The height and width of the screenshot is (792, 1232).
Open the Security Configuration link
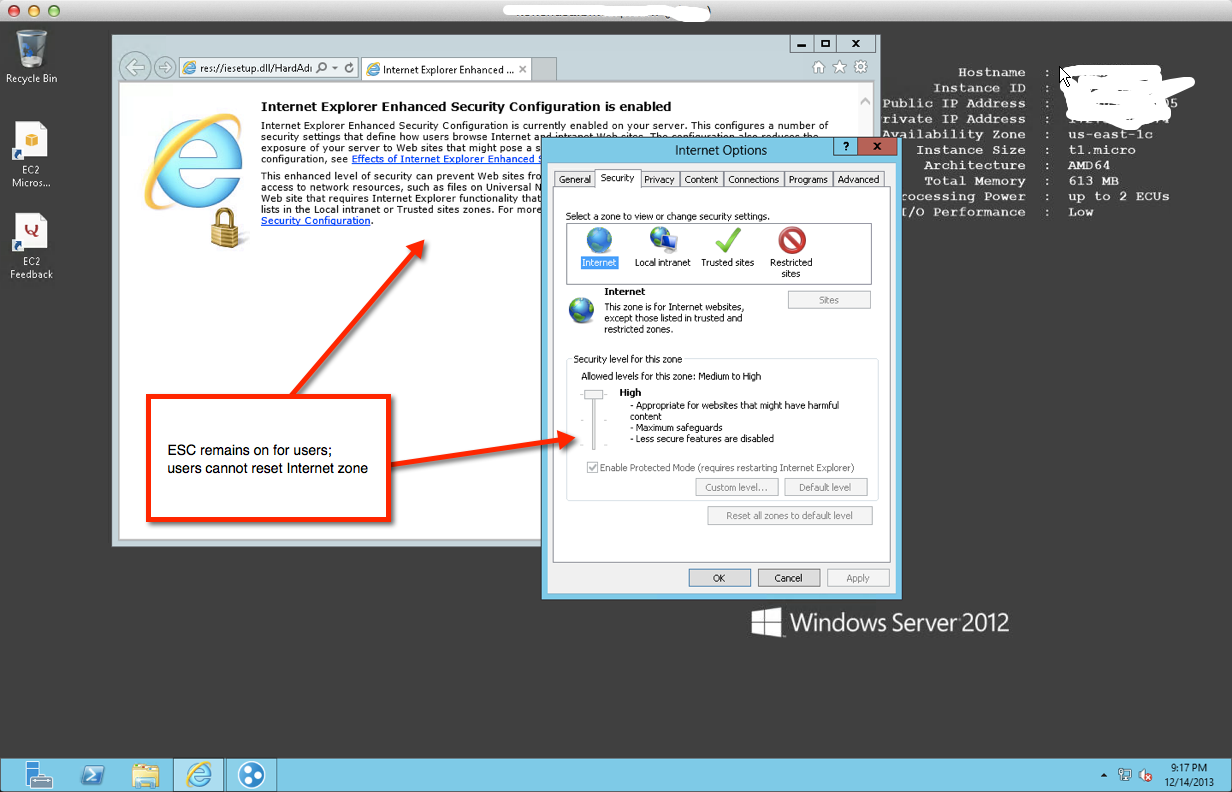tap(316, 220)
